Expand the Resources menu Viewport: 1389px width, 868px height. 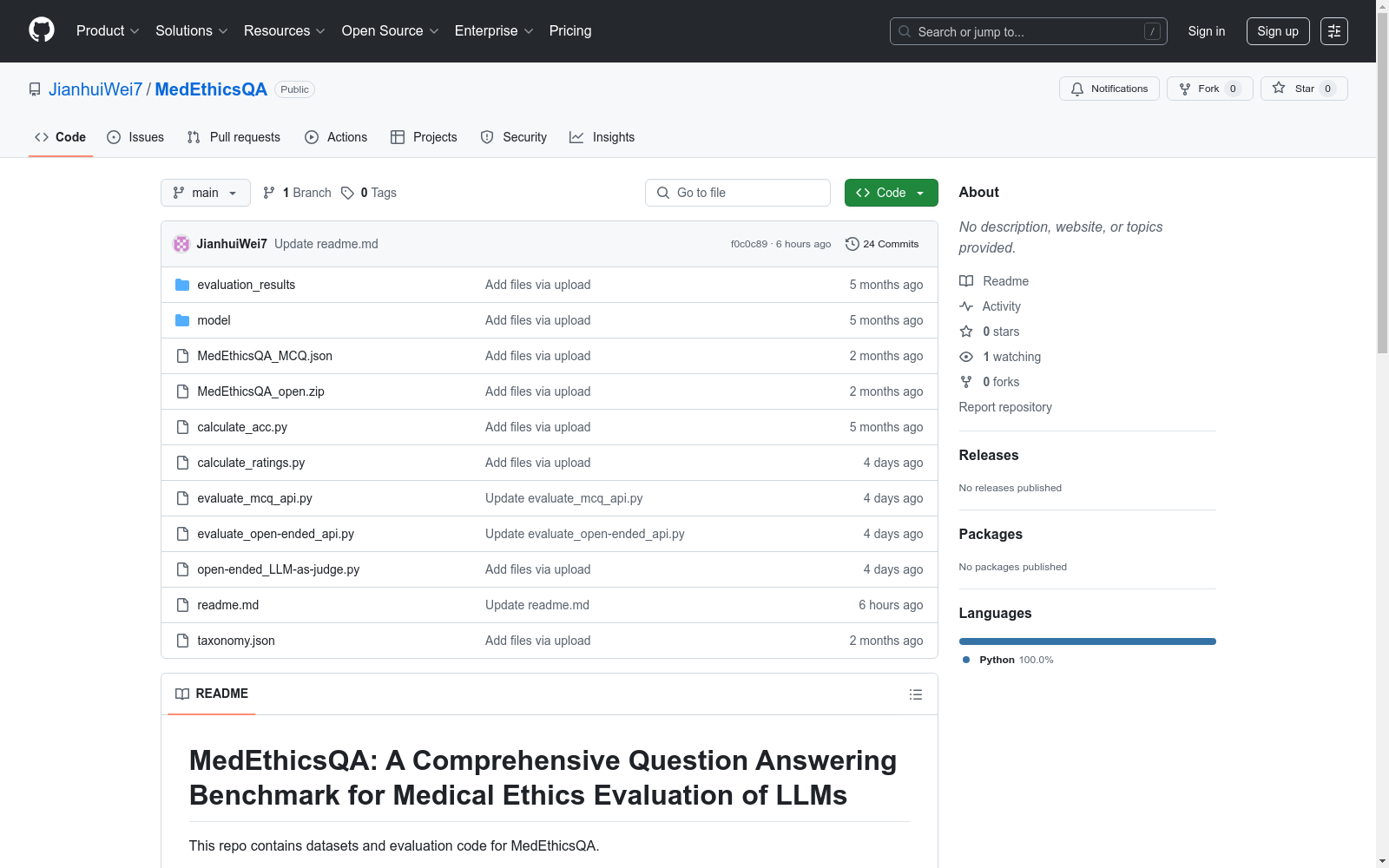coord(285,31)
